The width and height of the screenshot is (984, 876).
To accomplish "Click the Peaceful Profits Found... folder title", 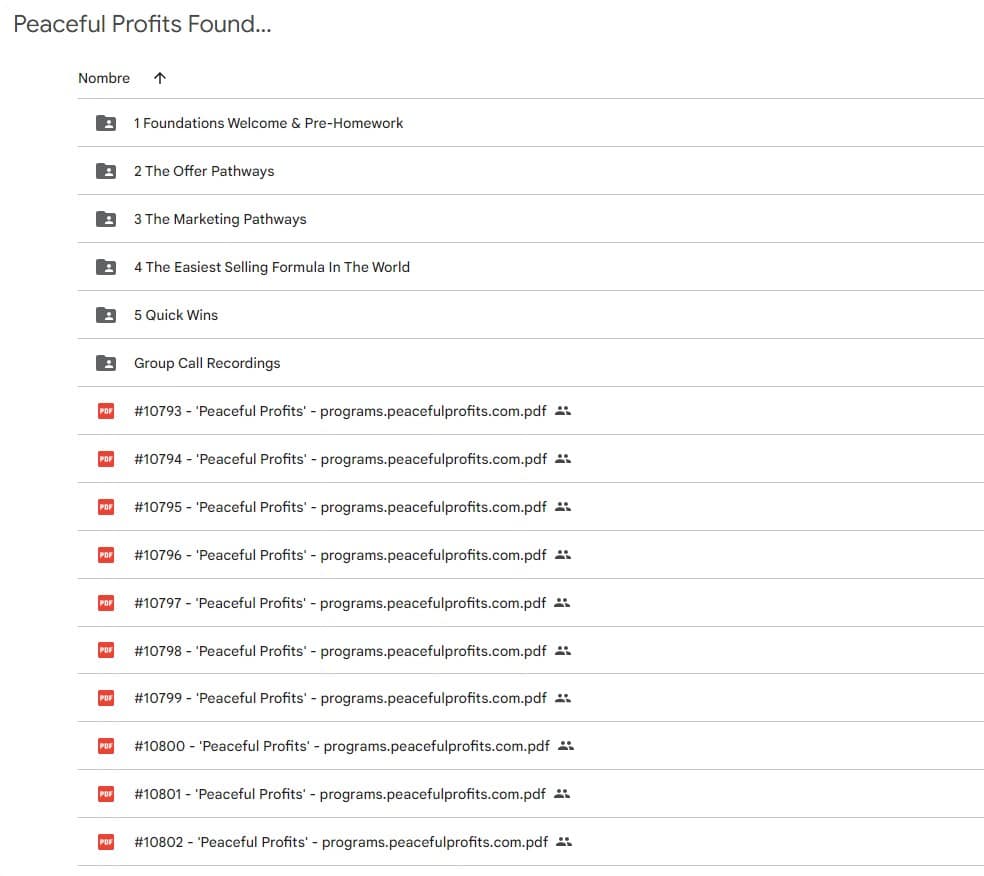I will [x=142, y=25].
